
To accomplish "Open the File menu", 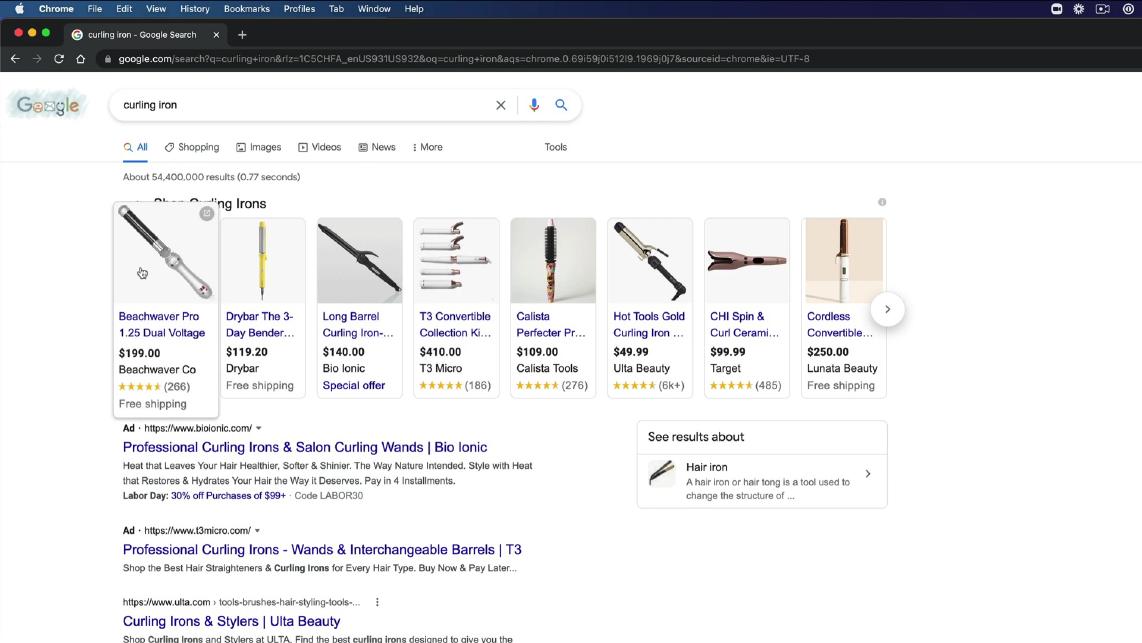I will (x=95, y=9).
